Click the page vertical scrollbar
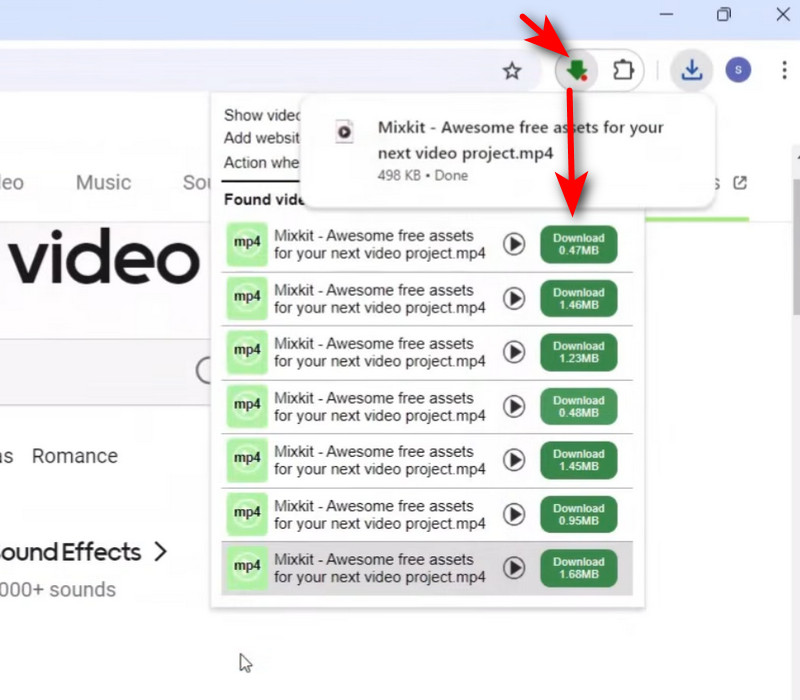Screen dimensions: 800x700 (x=796, y=245)
